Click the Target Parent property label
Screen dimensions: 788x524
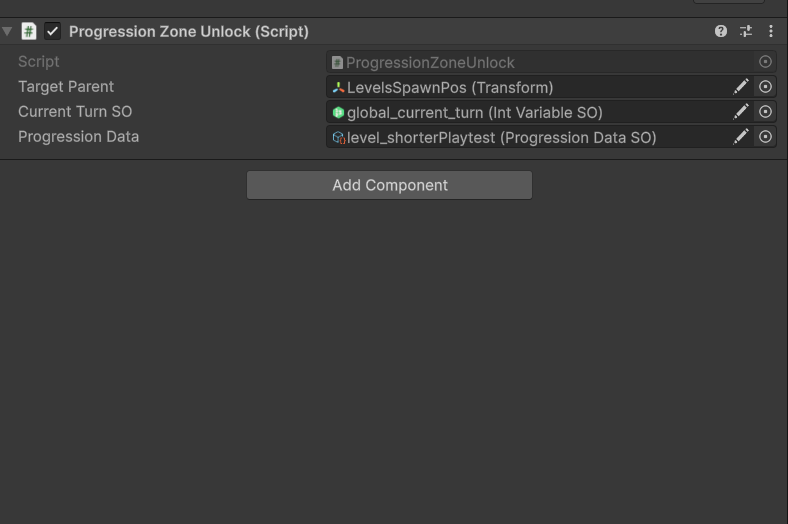pyautogui.click(x=66, y=87)
